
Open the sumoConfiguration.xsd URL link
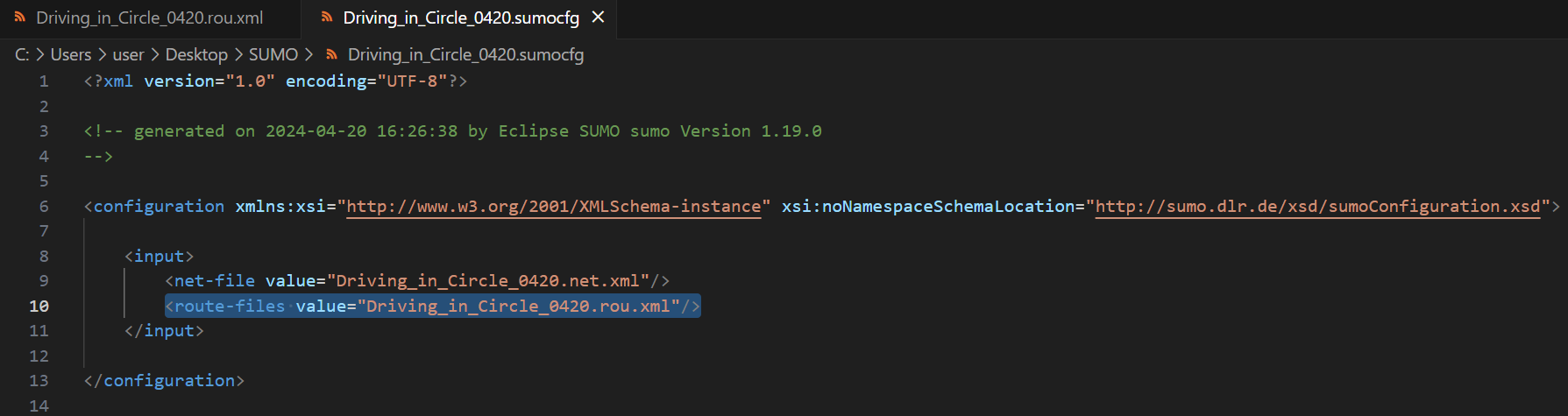point(1317,206)
